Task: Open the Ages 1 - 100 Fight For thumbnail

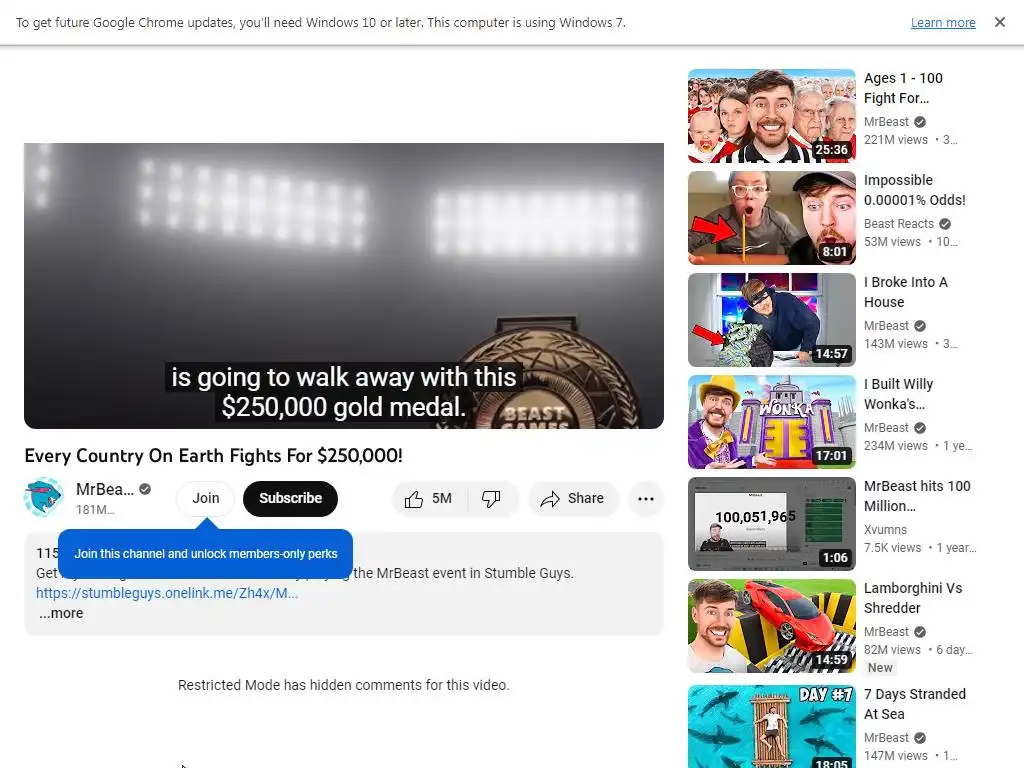Action: (x=771, y=116)
